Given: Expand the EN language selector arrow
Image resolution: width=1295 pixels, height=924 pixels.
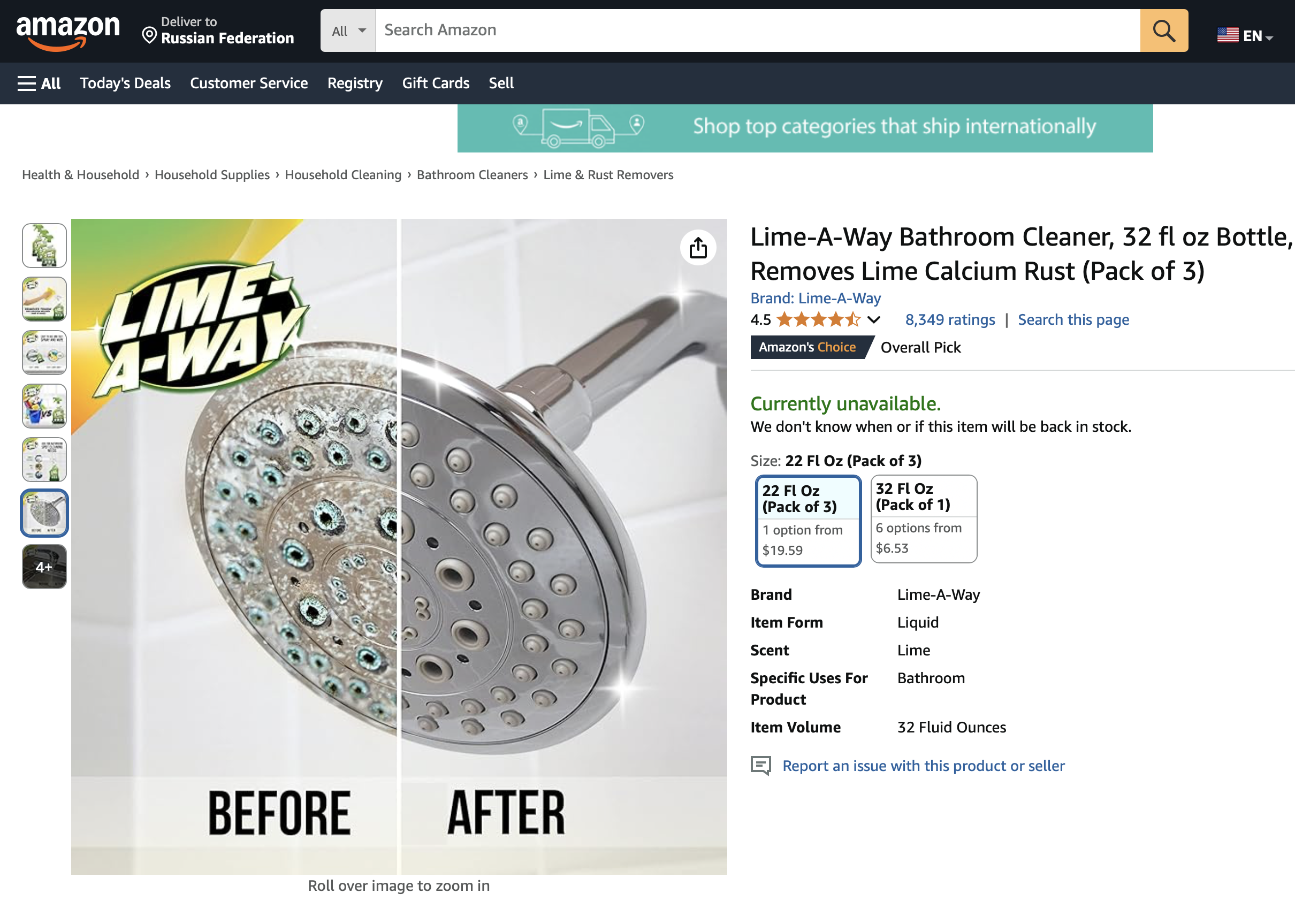Looking at the screenshot, I should coord(1269,37).
